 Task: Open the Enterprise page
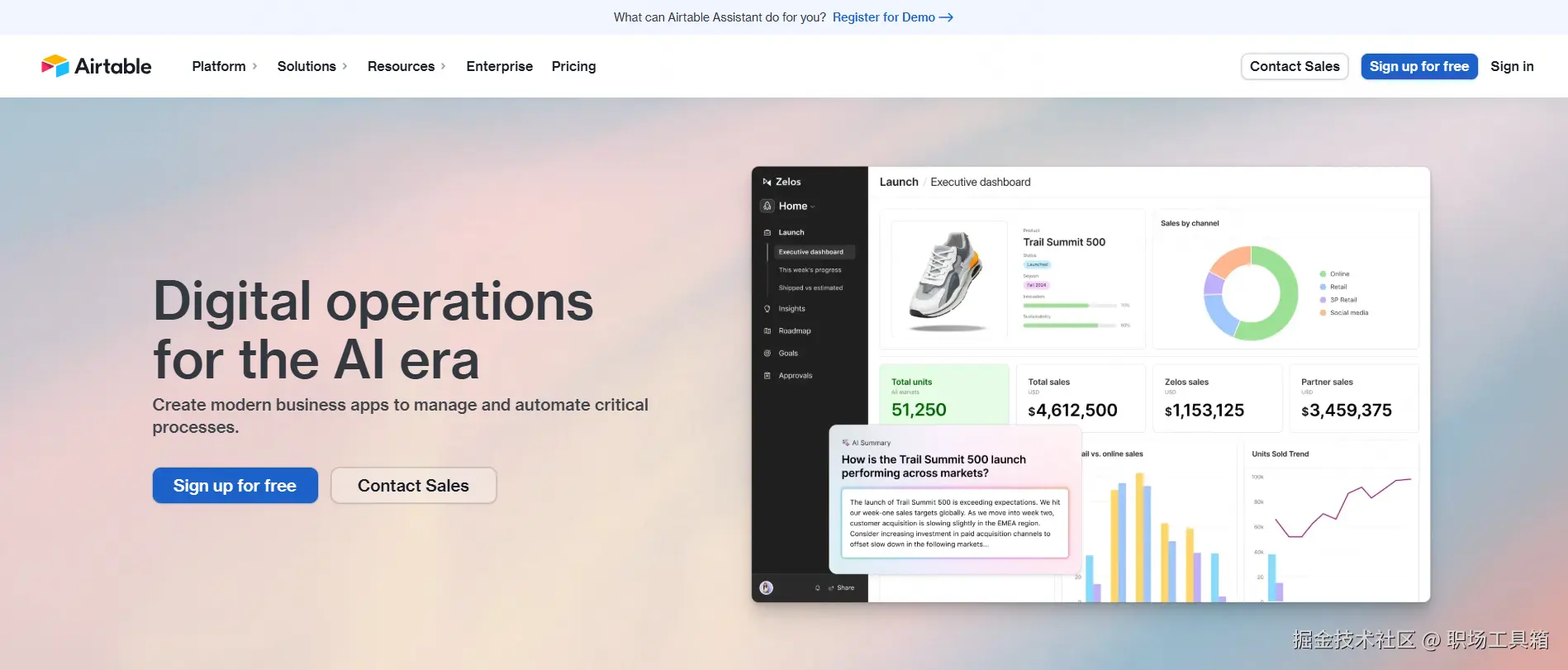(500, 66)
